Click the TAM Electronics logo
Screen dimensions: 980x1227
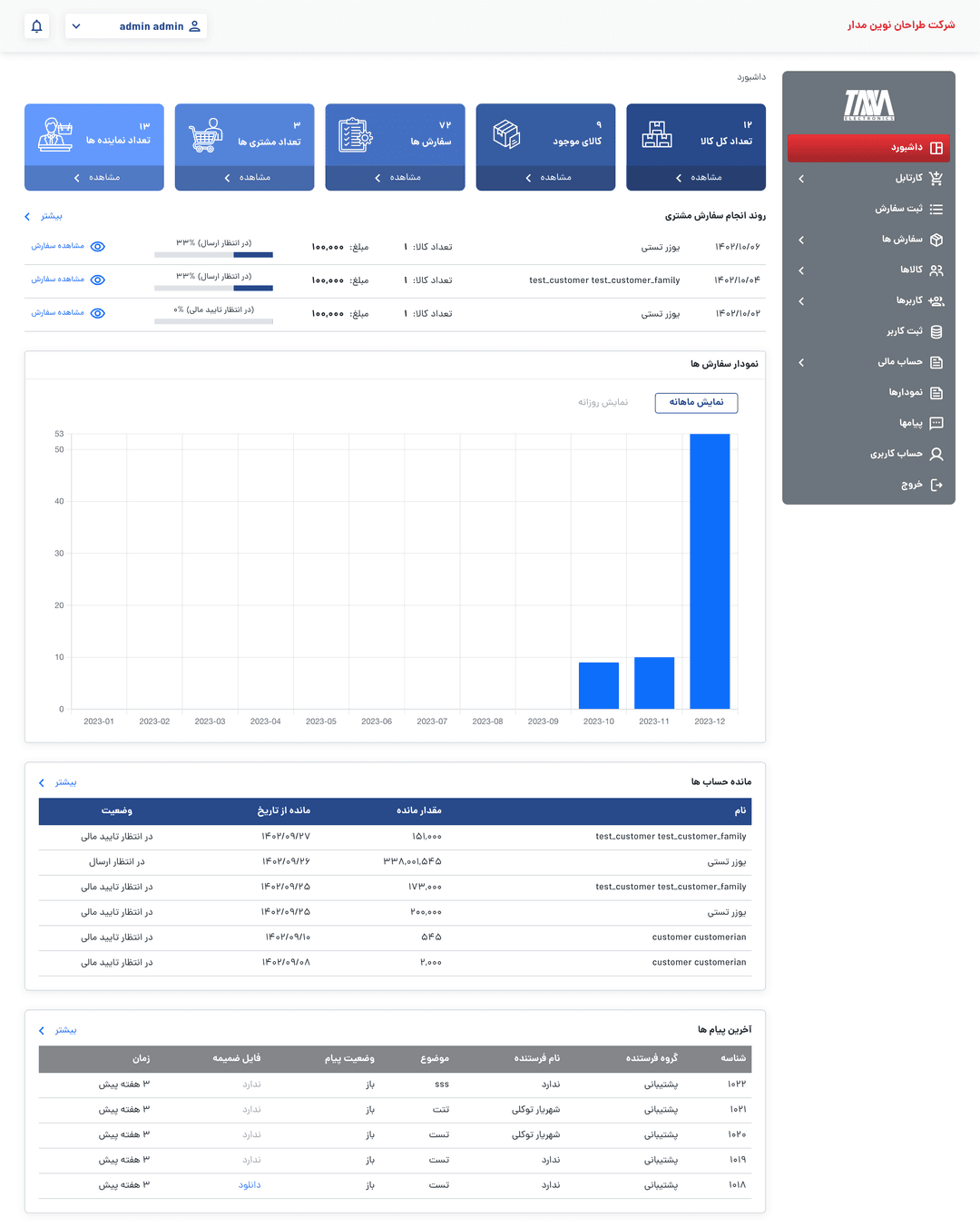click(x=869, y=105)
